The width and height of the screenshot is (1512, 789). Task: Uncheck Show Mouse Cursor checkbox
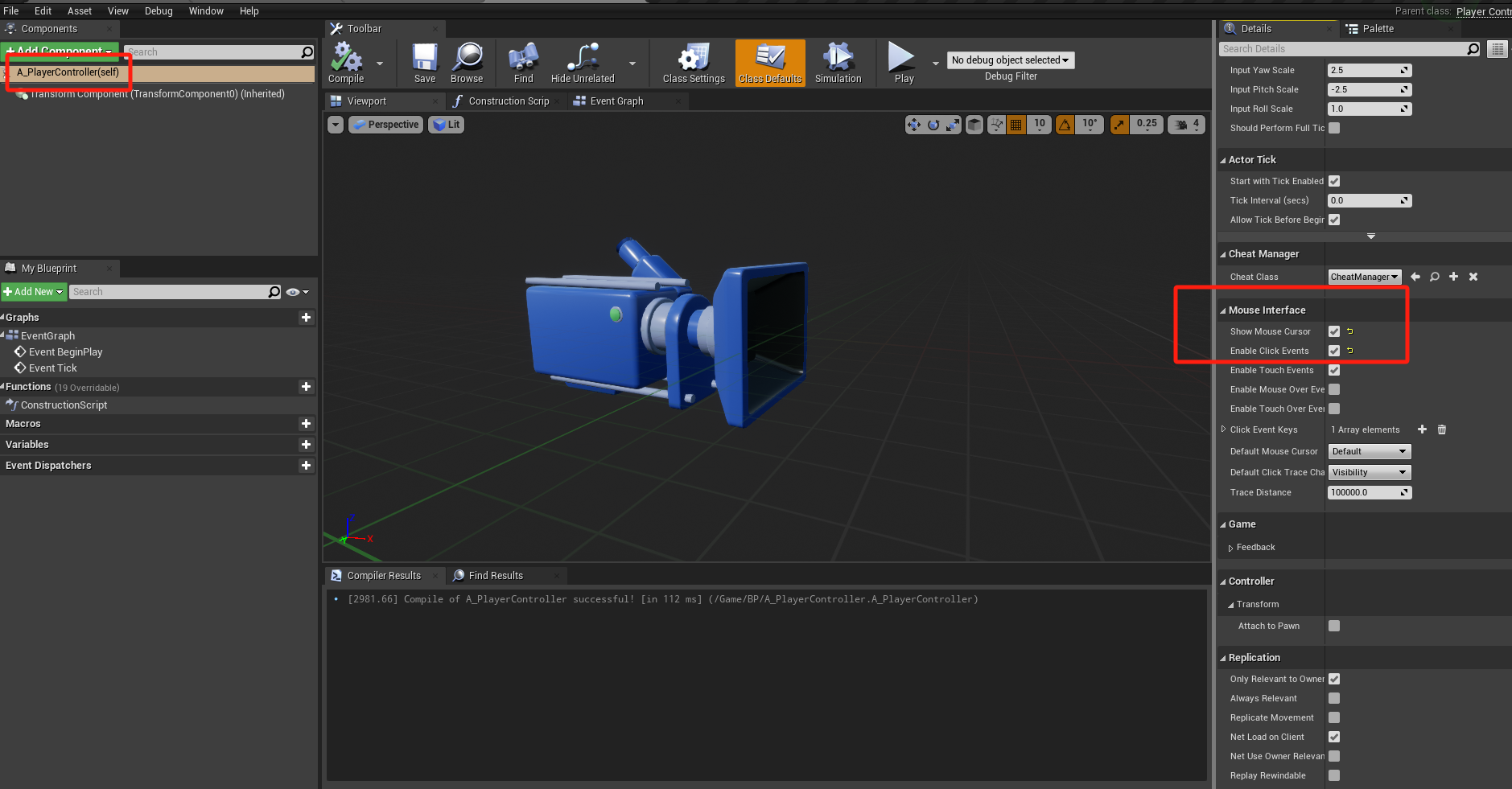click(x=1334, y=331)
